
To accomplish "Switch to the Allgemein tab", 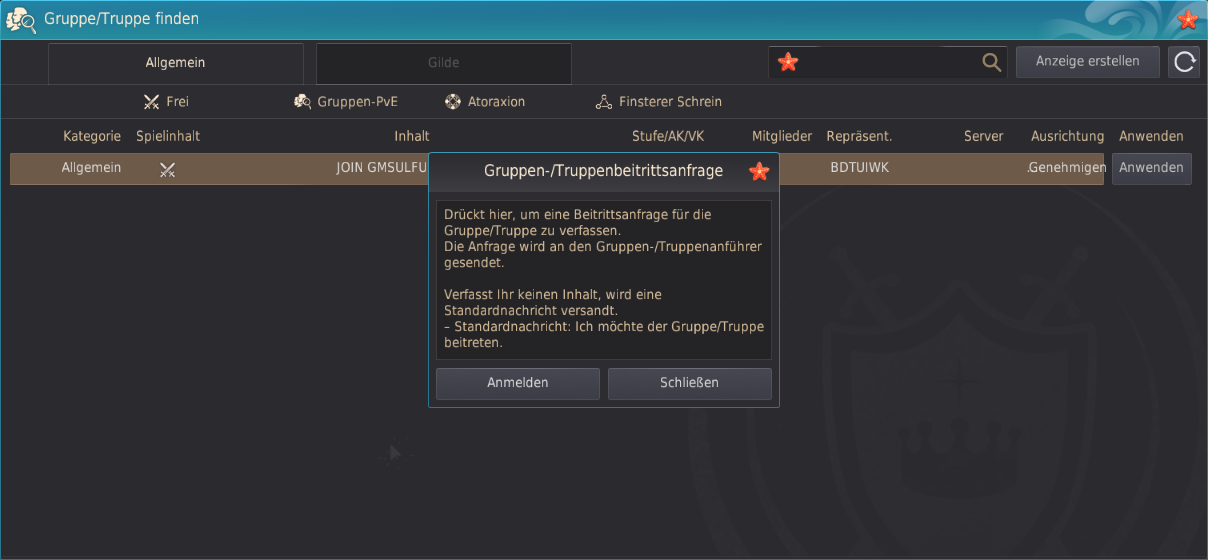I will 175,63.
